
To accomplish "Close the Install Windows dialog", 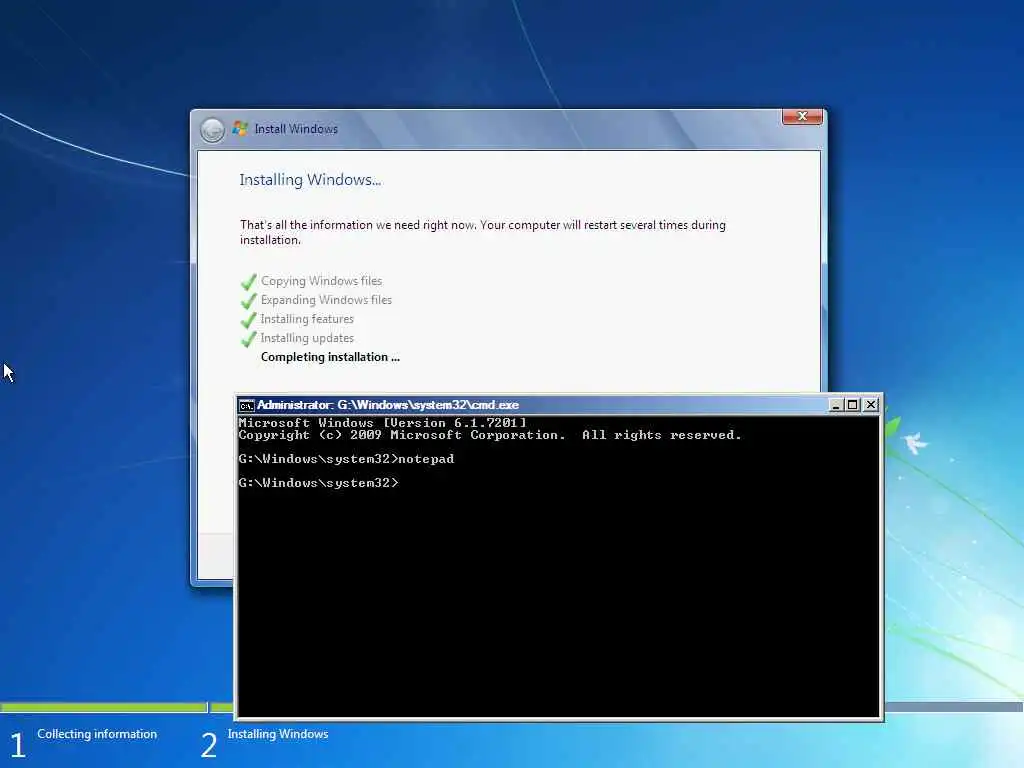I will [802, 117].
